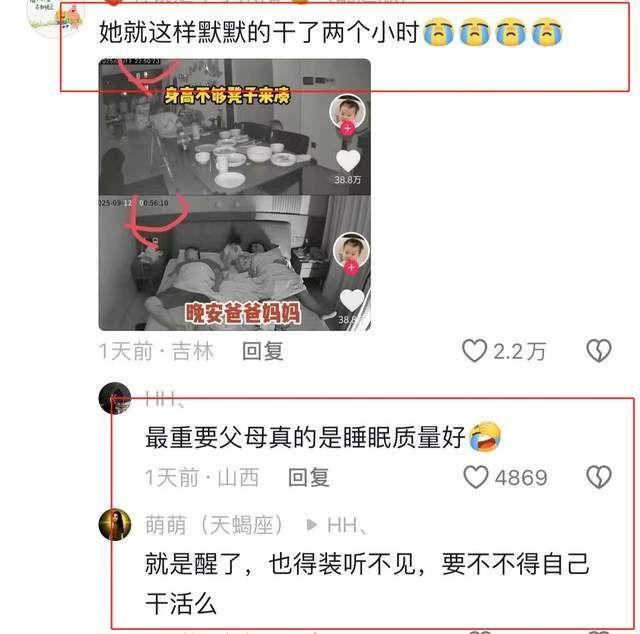Dislike HH's reply via broken heart icon
This screenshot has width=640, height=634.
pos(599,477)
